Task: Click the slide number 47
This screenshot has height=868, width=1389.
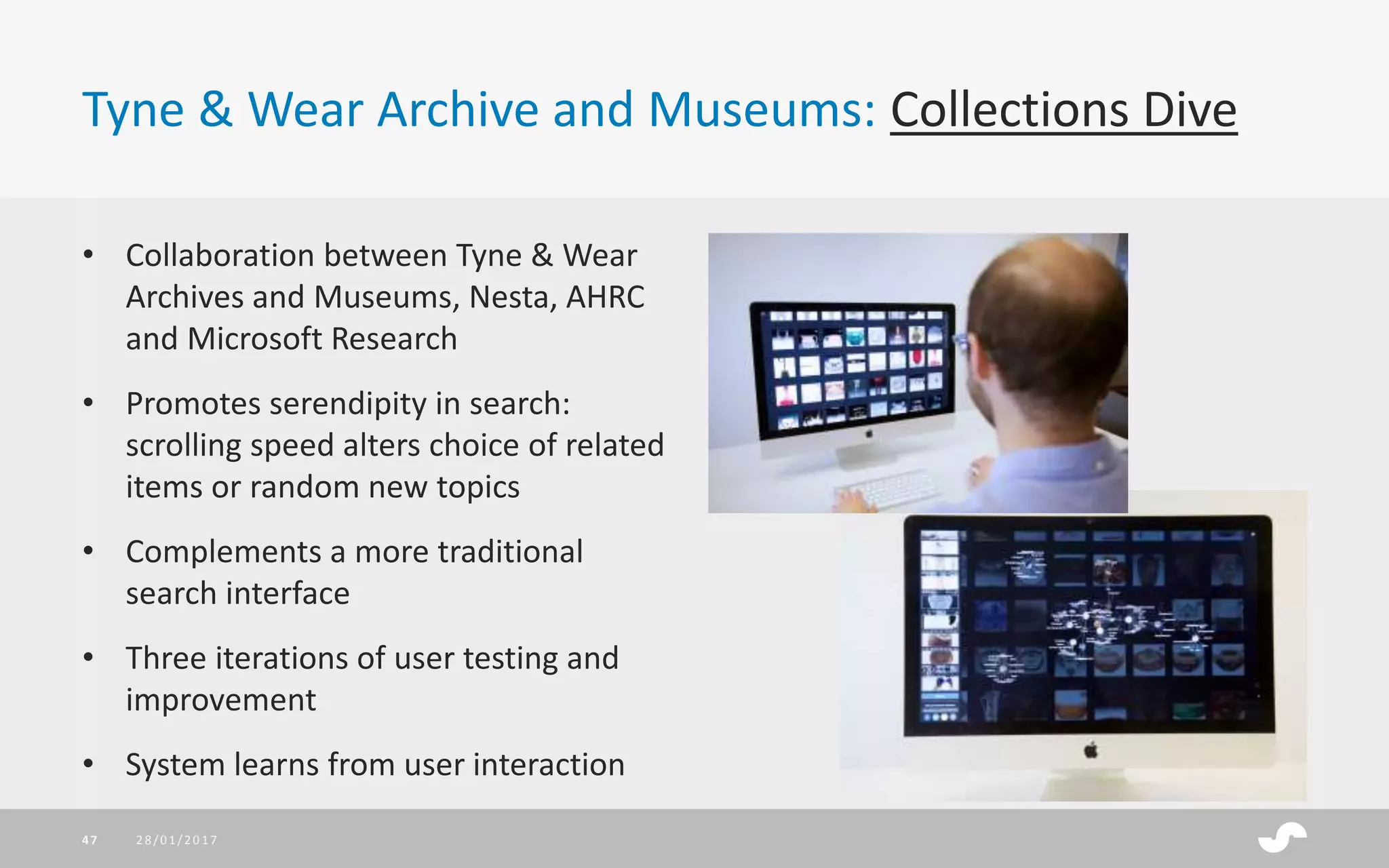Action: [x=90, y=840]
